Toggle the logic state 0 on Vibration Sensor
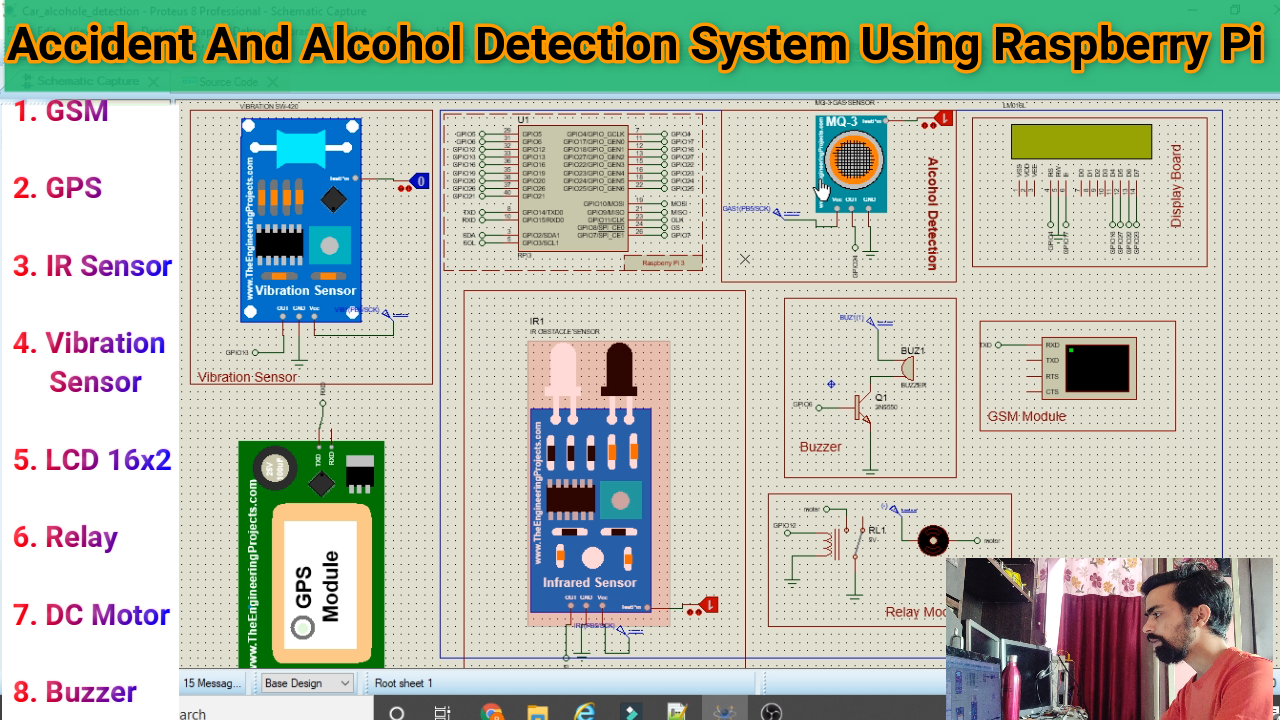 pos(421,181)
